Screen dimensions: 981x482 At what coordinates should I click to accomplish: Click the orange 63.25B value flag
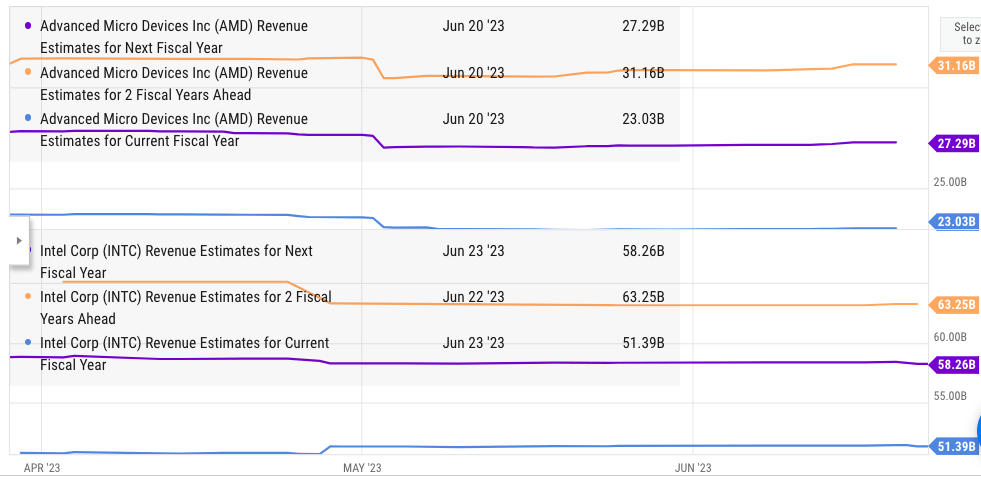(x=953, y=305)
